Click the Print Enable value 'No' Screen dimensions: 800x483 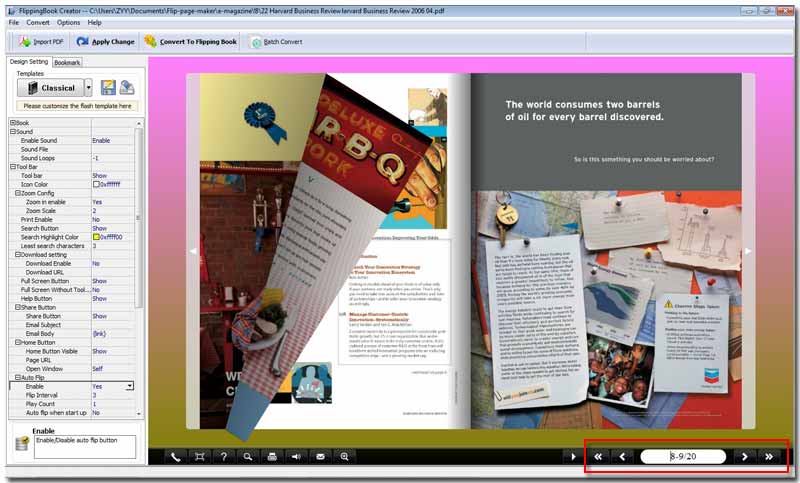pyautogui.click(x=96, y=219)
